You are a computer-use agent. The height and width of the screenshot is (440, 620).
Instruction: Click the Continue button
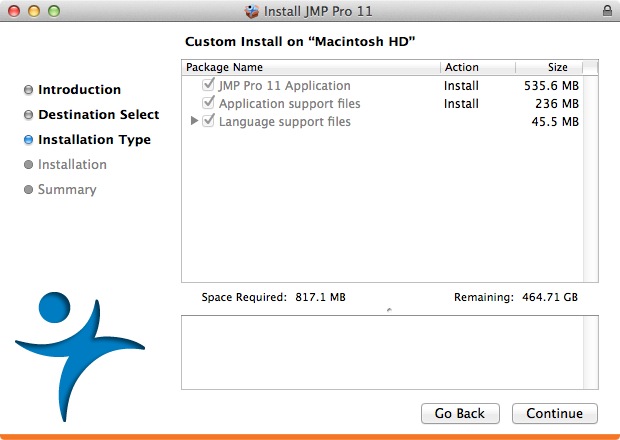tap(555, 414)
